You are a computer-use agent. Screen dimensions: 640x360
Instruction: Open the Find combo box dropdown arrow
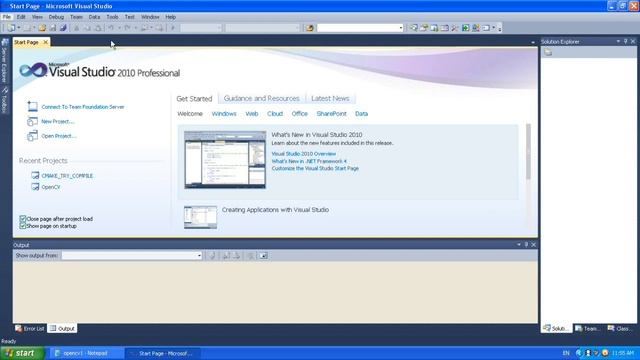click(401, 28)
